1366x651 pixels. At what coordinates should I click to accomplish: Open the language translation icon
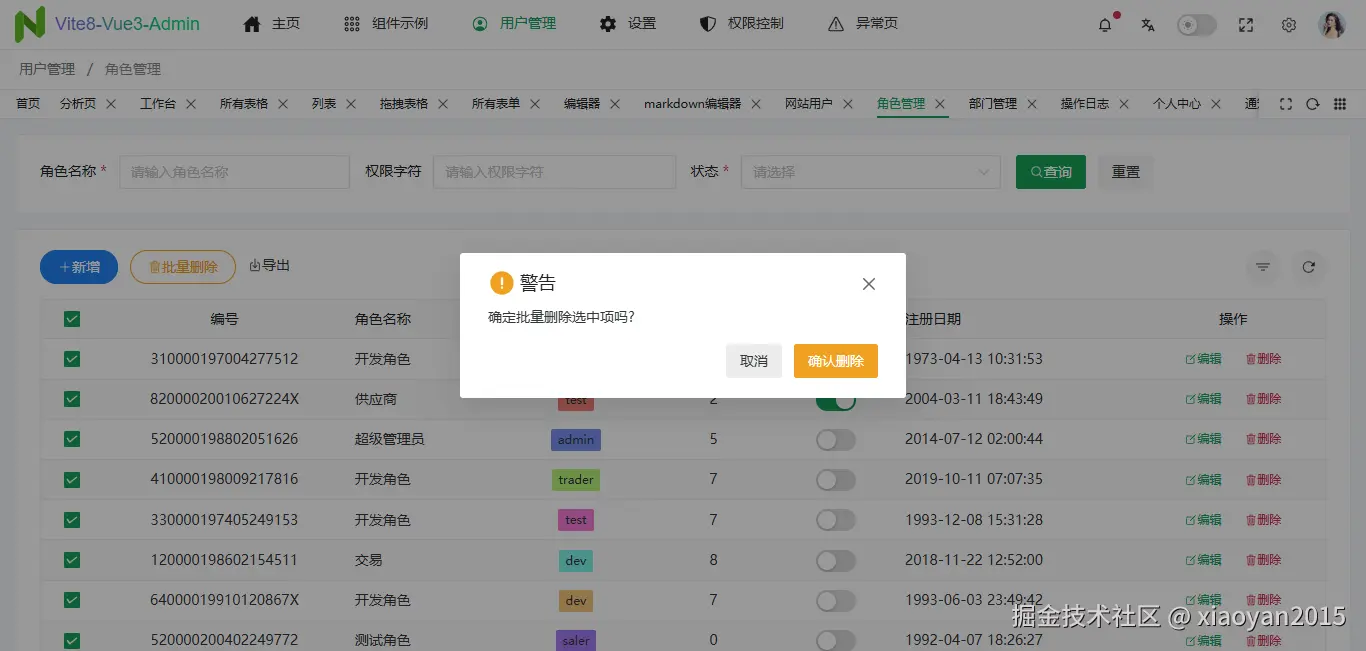pyautogui.click(x=1148, y=25)
